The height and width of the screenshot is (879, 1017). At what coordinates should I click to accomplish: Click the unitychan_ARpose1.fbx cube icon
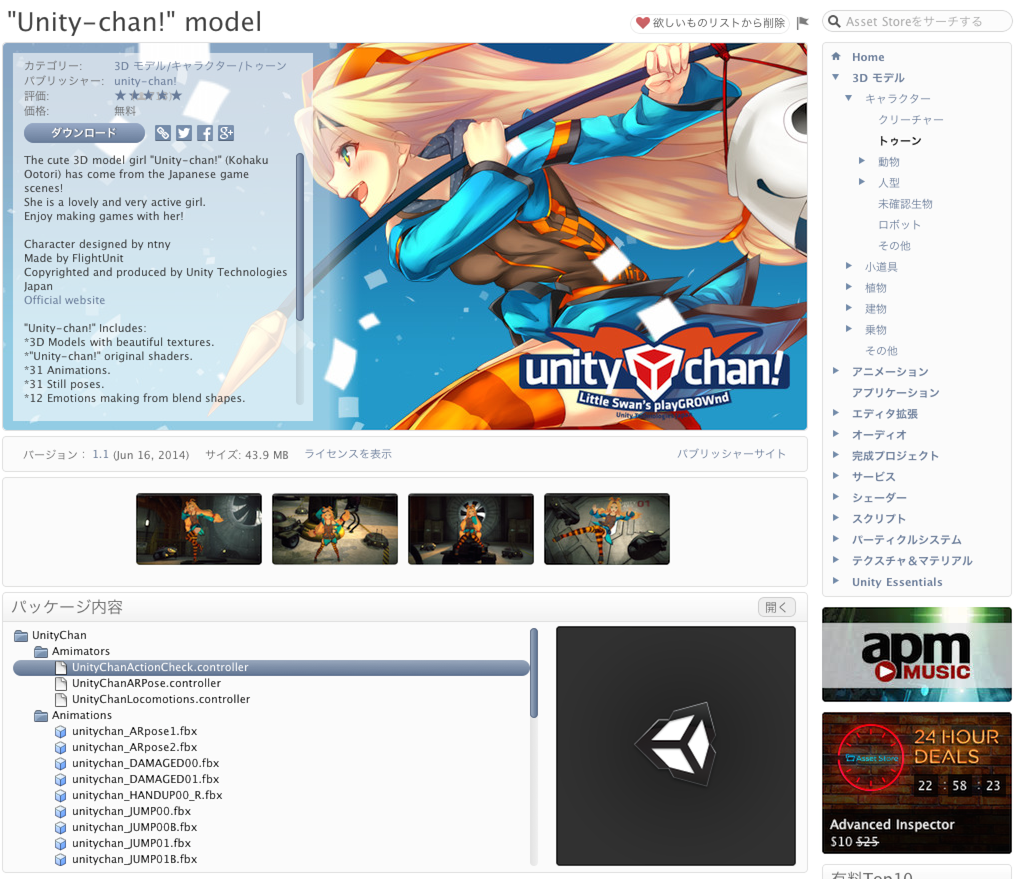click(60, 731)
